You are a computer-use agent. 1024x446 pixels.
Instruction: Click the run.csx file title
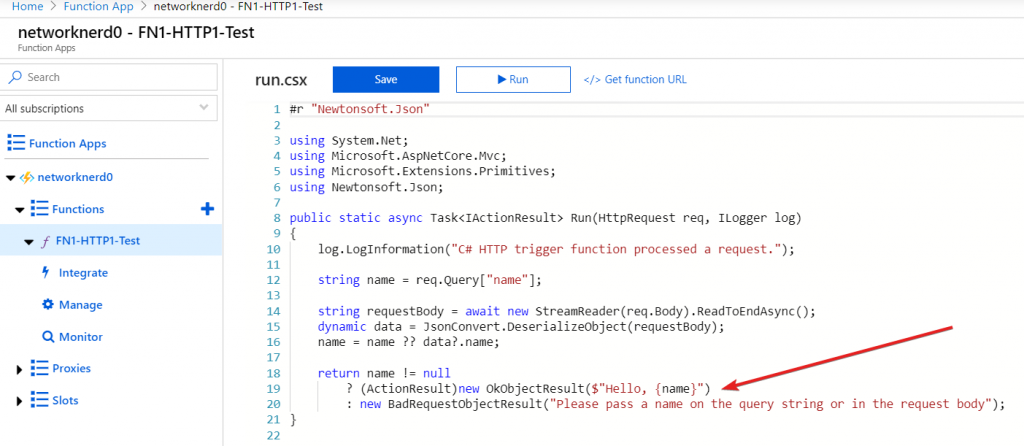281,80
